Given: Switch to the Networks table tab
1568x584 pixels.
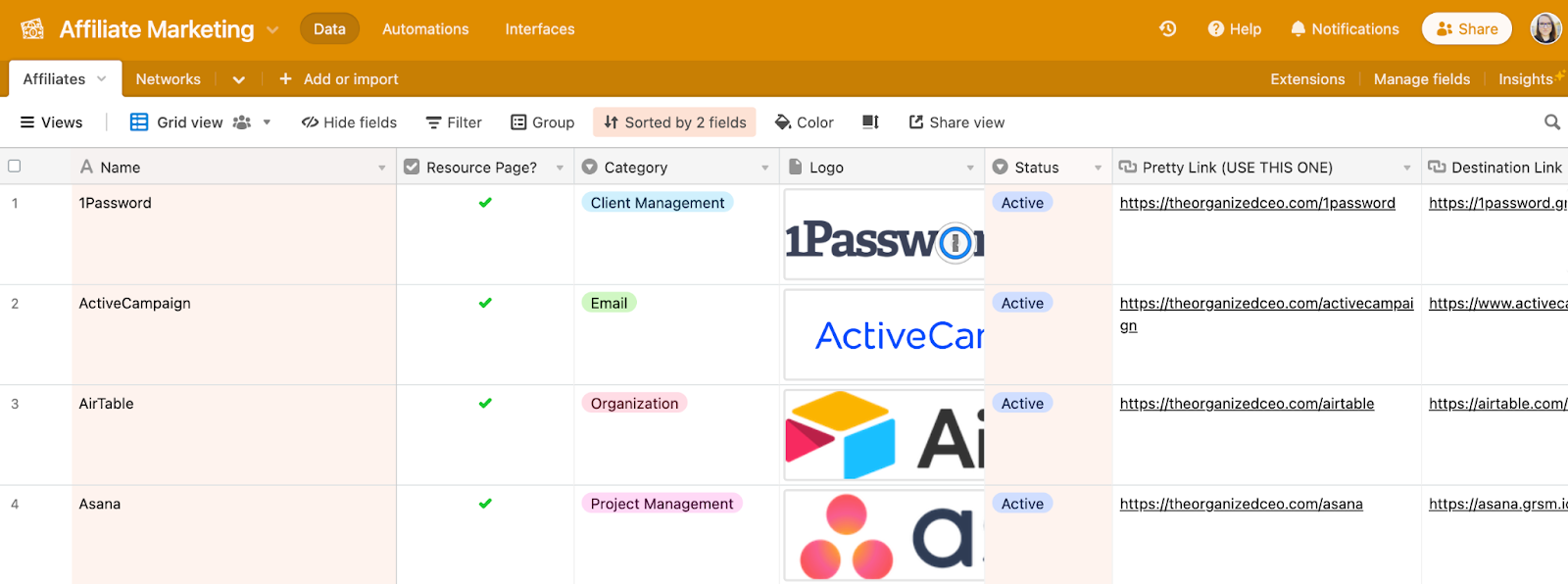Looking at the screenshot, I should [x=168, y=79].
